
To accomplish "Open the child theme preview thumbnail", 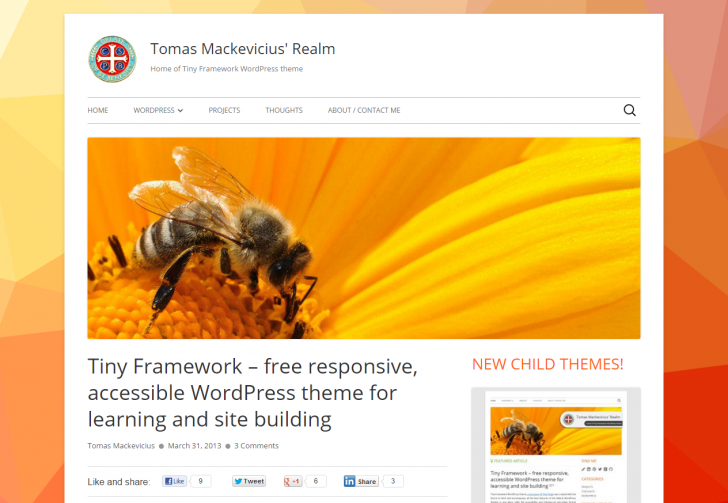I will (x=556, y=445).
